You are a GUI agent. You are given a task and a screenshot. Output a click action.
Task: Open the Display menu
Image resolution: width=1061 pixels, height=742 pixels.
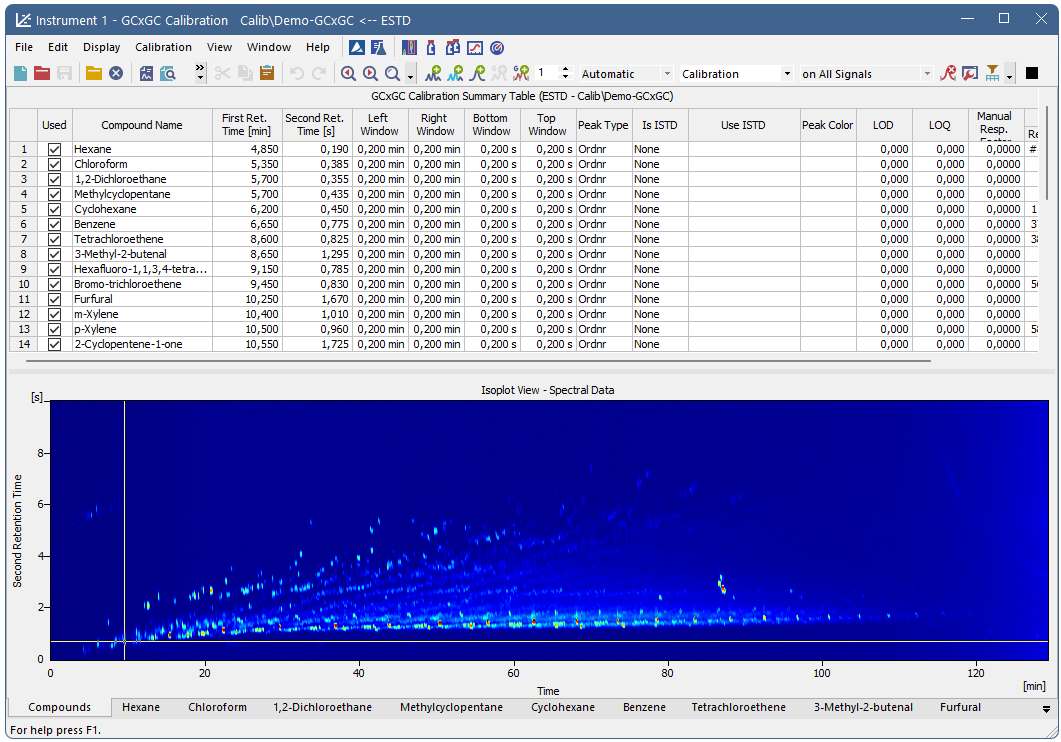101,47
